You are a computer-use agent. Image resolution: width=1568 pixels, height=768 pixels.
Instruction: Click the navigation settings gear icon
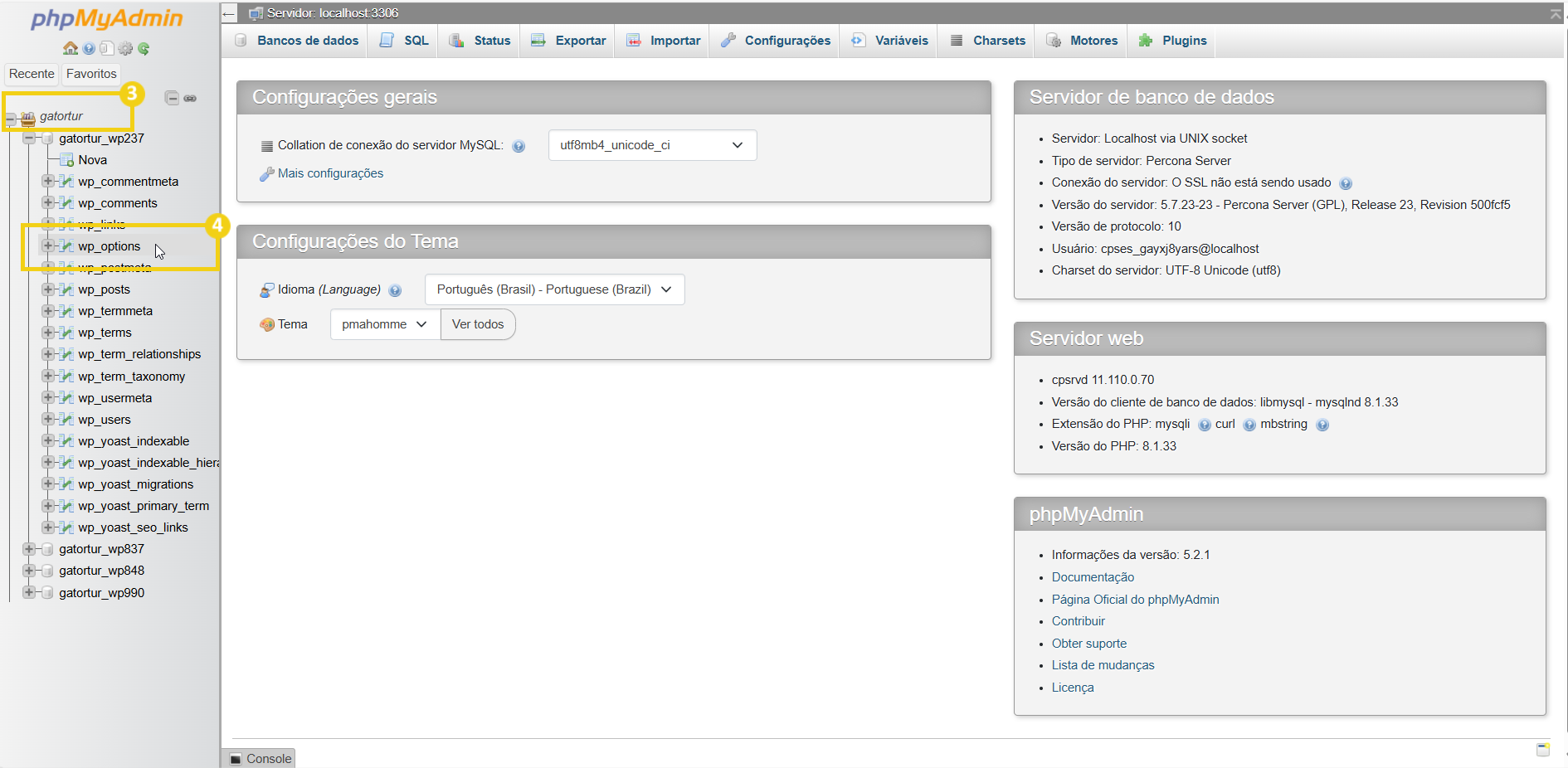click(125, 49)
